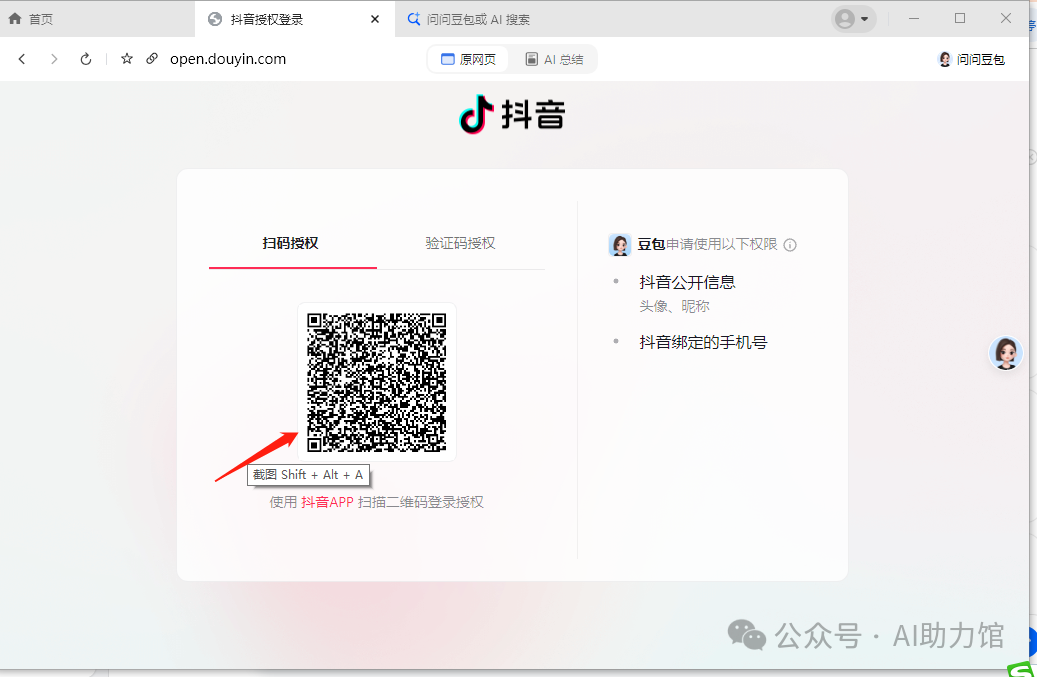Click the QR code image

pos(376,382)
